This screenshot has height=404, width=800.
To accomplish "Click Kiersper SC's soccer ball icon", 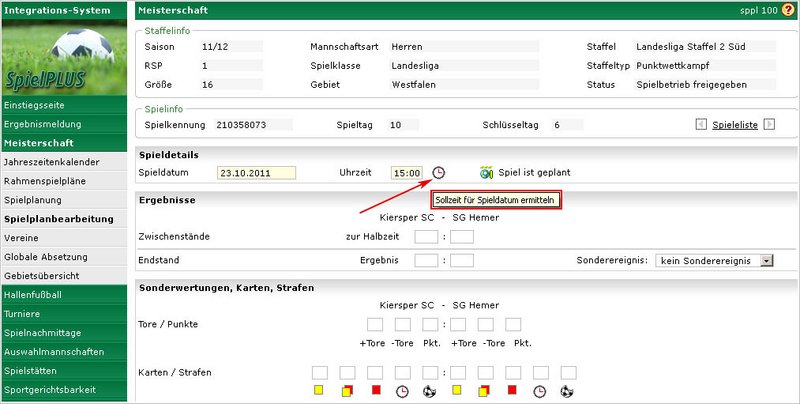I will (x=430, y=390).
